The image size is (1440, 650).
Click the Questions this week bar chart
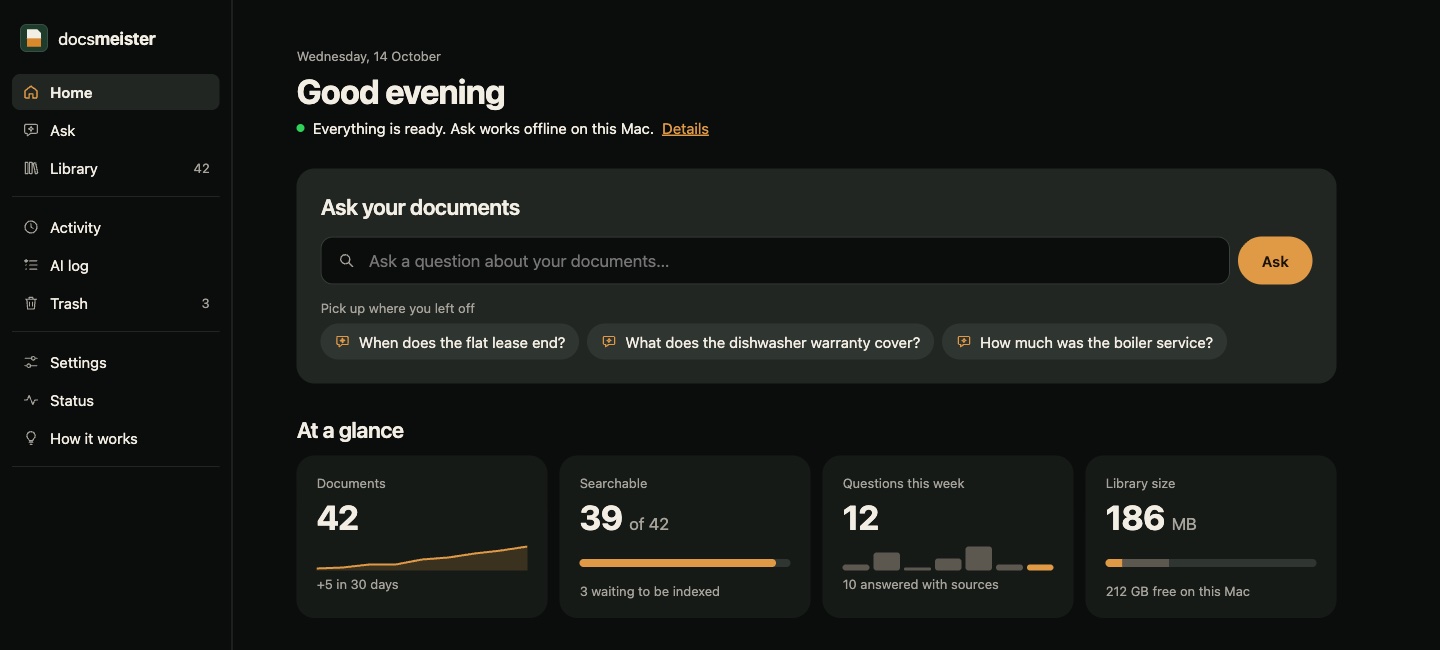click(x=948, y=558)
